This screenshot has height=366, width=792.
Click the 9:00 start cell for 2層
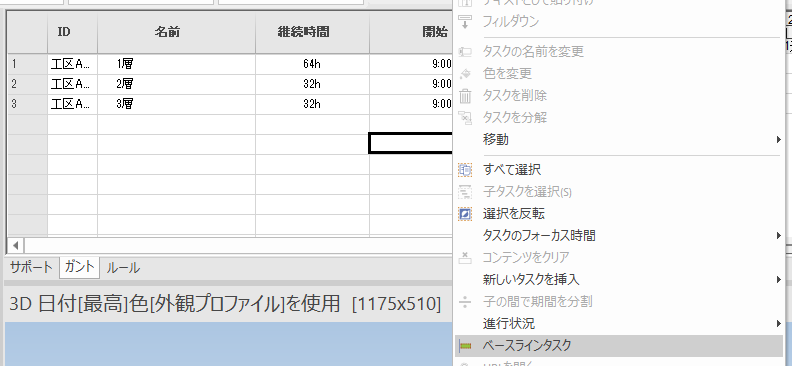click(x=411, y=84)
